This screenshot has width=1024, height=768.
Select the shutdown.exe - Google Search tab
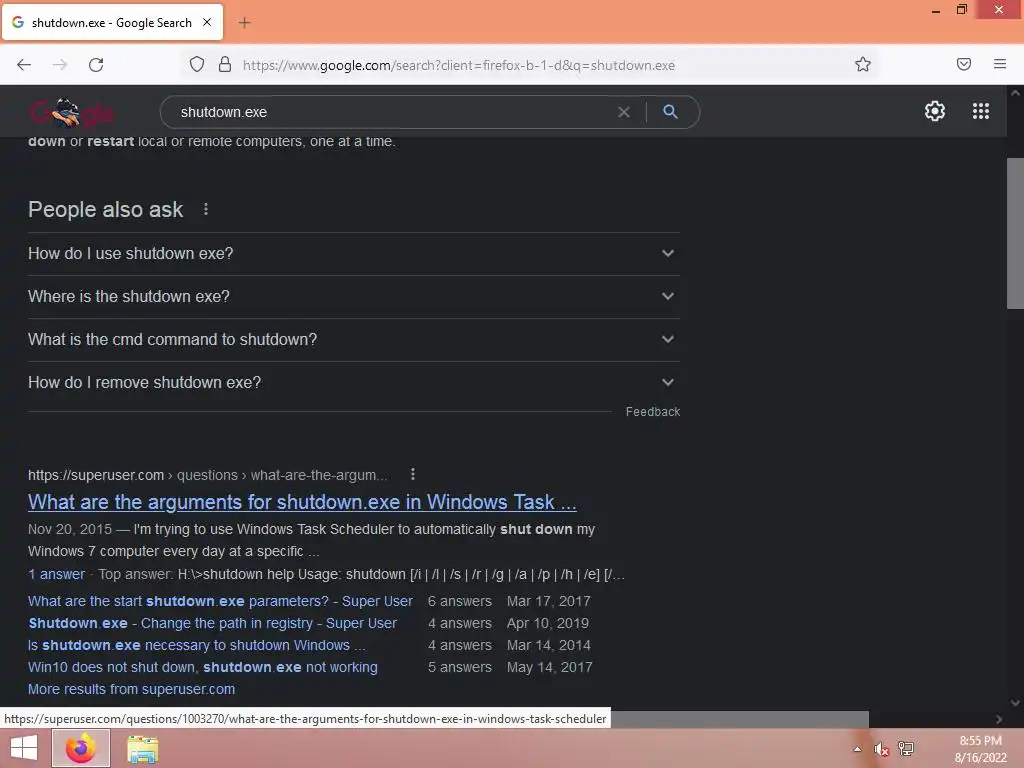coord(112,22)
